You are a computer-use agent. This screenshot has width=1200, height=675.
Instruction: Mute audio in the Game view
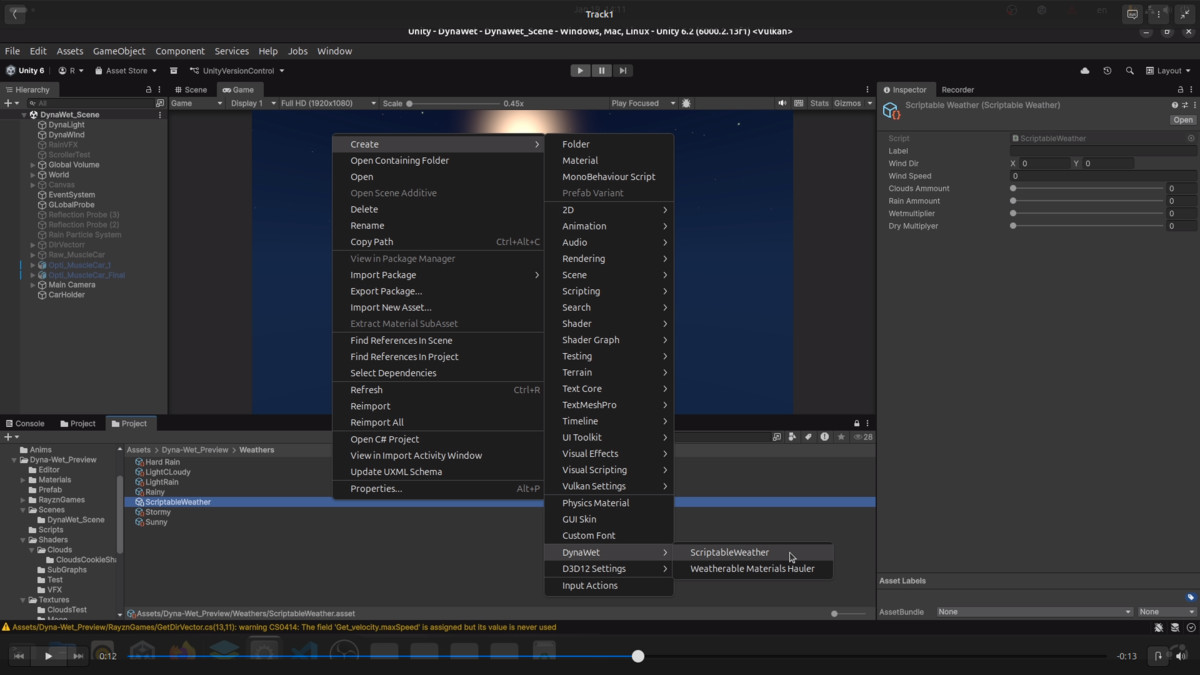(x=782, y=103)
